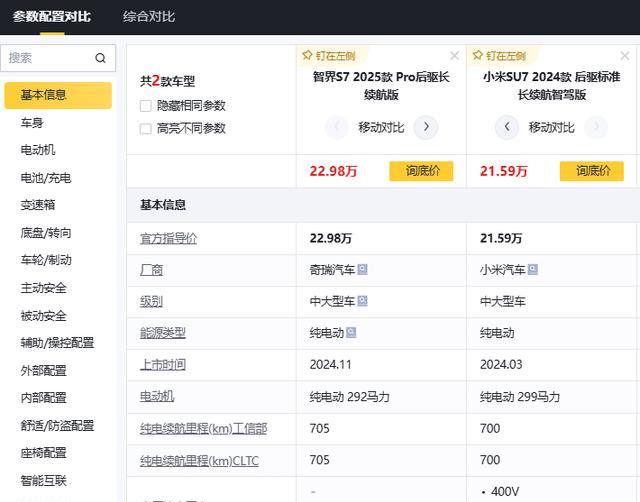Click the red 22.98万 price
Screen dimensions: 640x502
click(333, 171)
